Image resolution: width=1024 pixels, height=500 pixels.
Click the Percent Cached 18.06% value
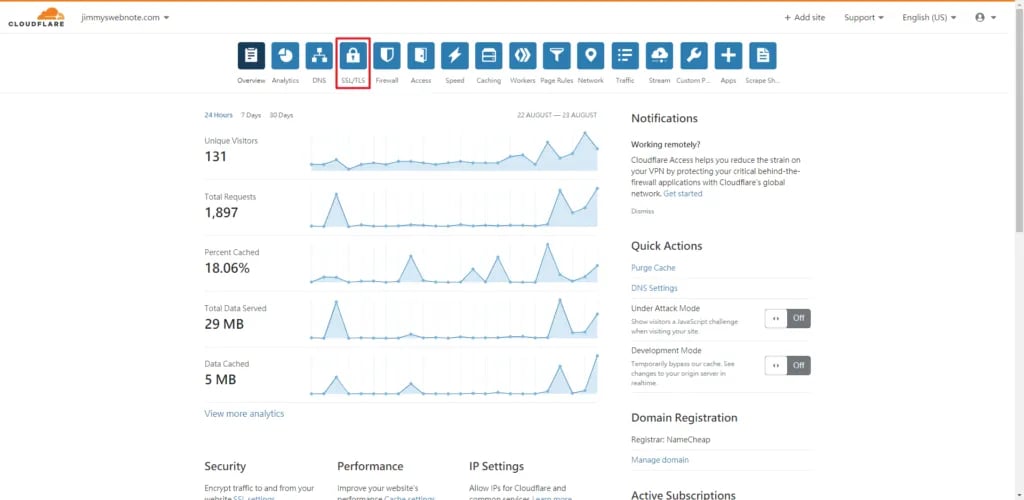[227, 268]
